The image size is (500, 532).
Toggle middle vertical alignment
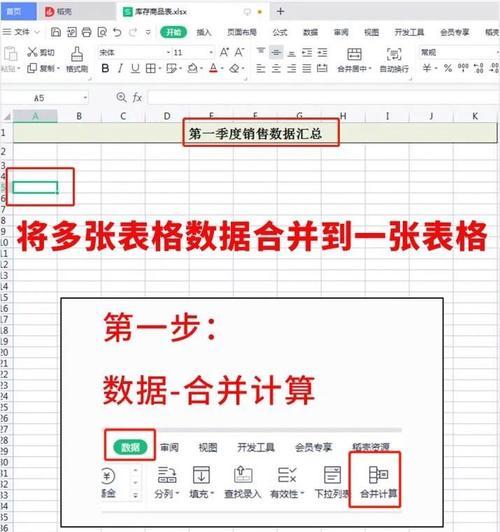tap(276, 52)
